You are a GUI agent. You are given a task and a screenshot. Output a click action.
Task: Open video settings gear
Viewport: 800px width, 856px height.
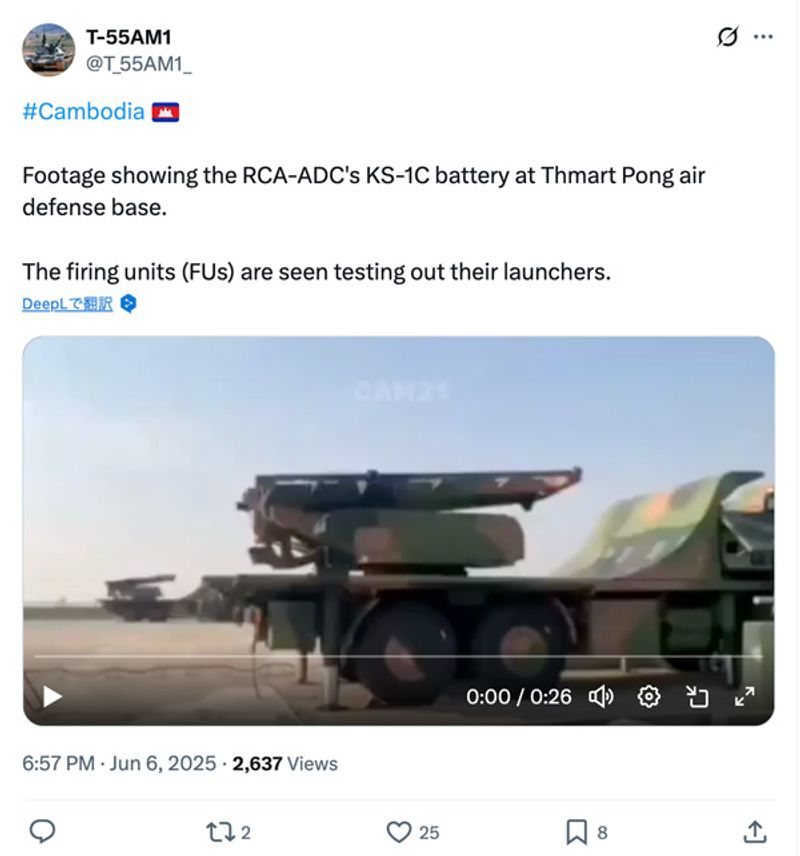649,696
